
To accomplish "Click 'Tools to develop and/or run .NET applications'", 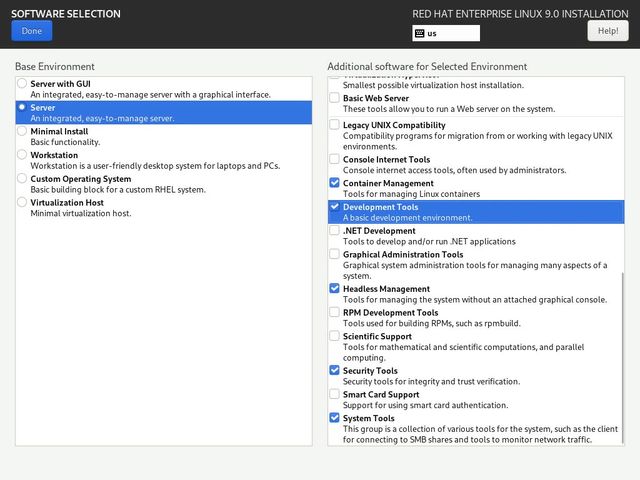I will click(429, 241).
